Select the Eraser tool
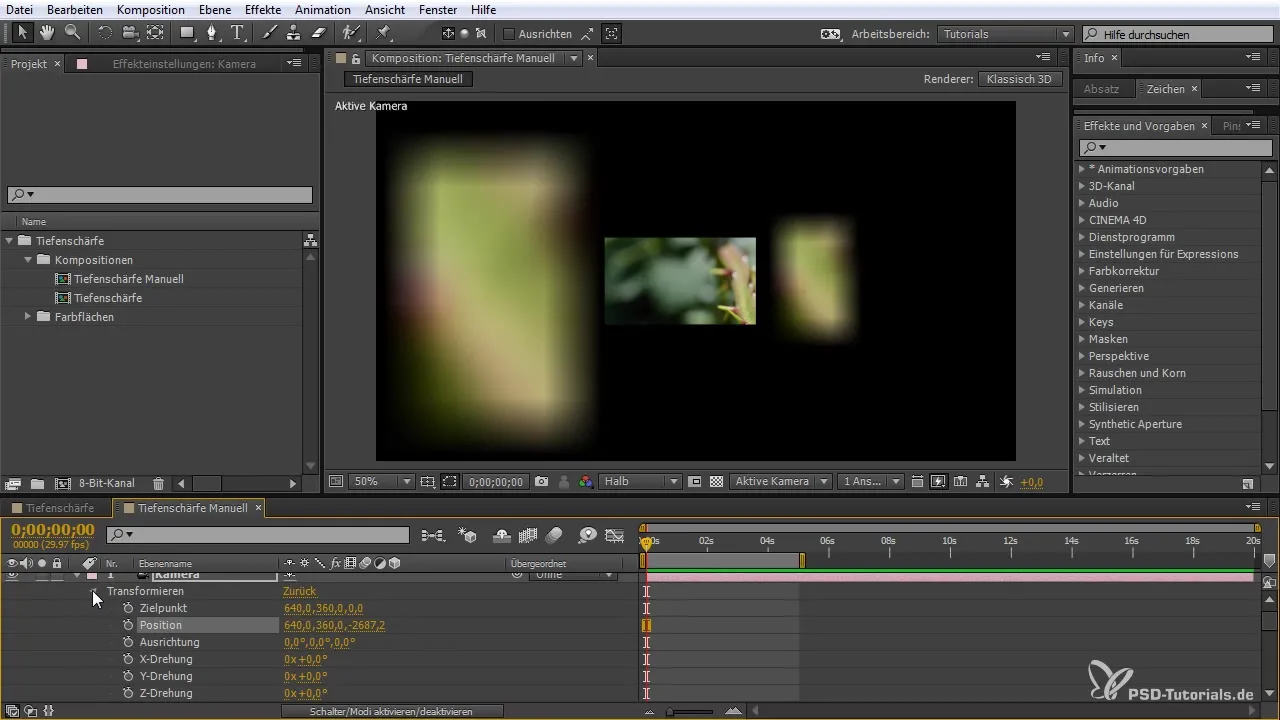Viewport: 1280px width, 720px height. [318, 33]
